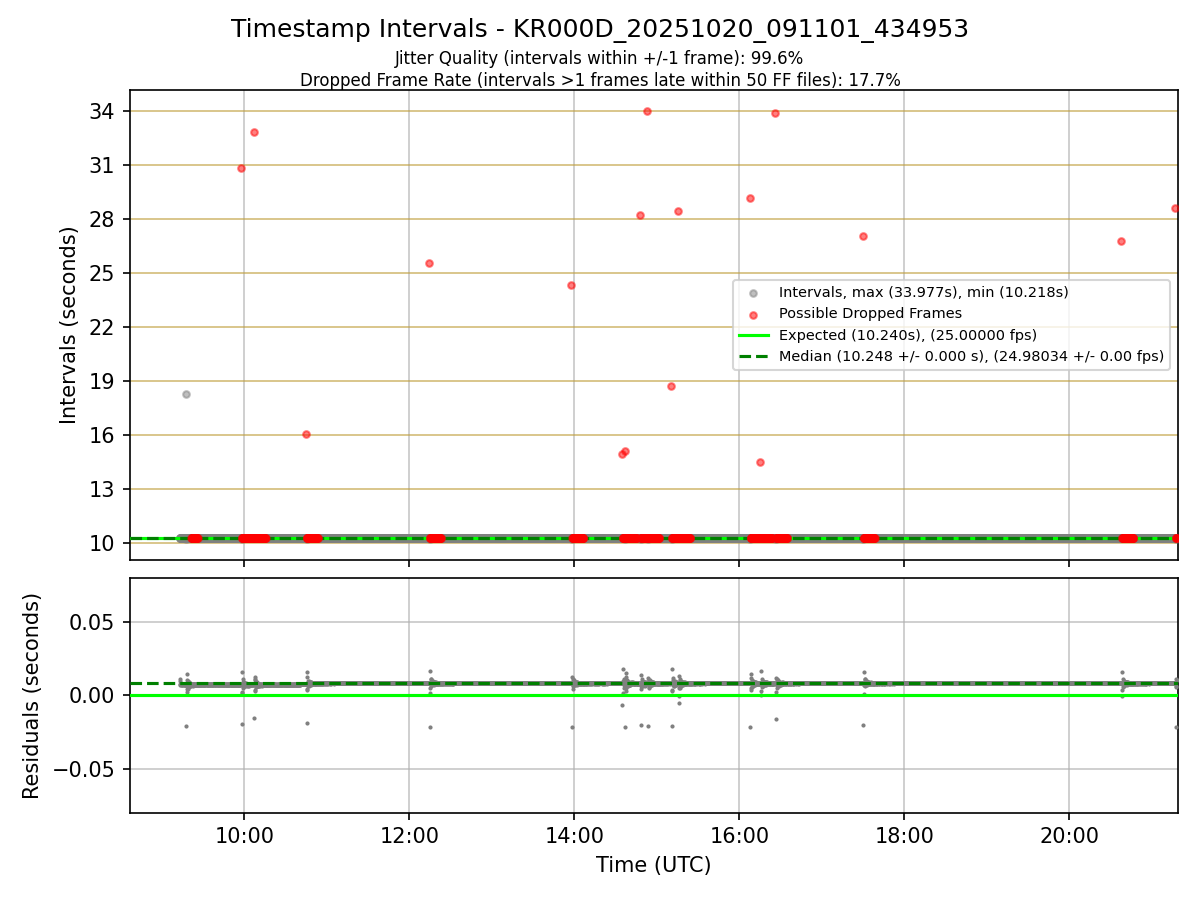Click the red point near 25.5 seconds after 12:00

pyautogui.click(x=429, y=263)
